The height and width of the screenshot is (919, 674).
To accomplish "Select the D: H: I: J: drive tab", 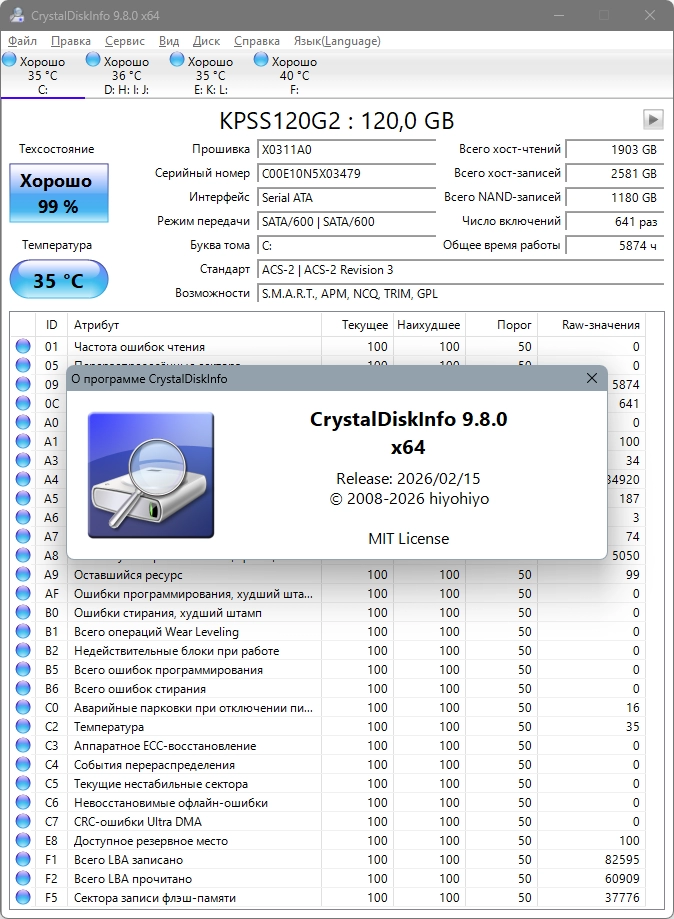I will [x=127, y=75].
